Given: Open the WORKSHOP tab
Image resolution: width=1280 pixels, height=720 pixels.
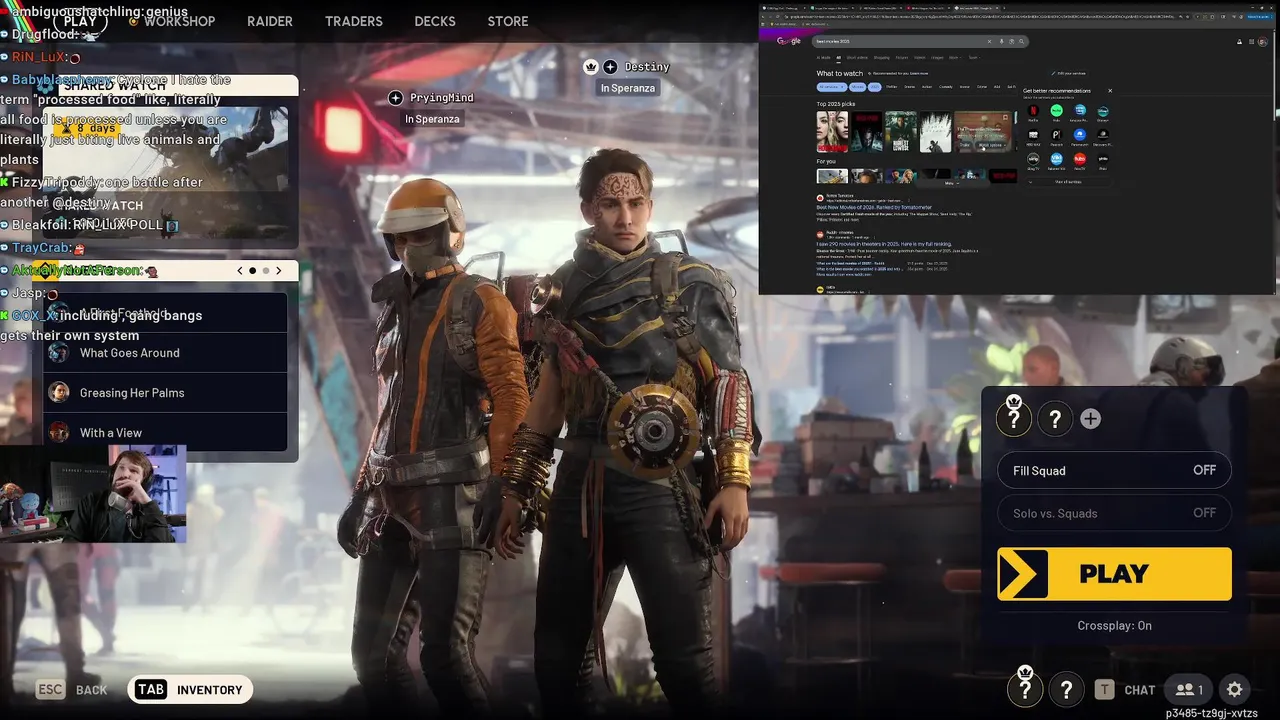Looking at the screenshot, I should pyautogui.click(x=179, y=21).
